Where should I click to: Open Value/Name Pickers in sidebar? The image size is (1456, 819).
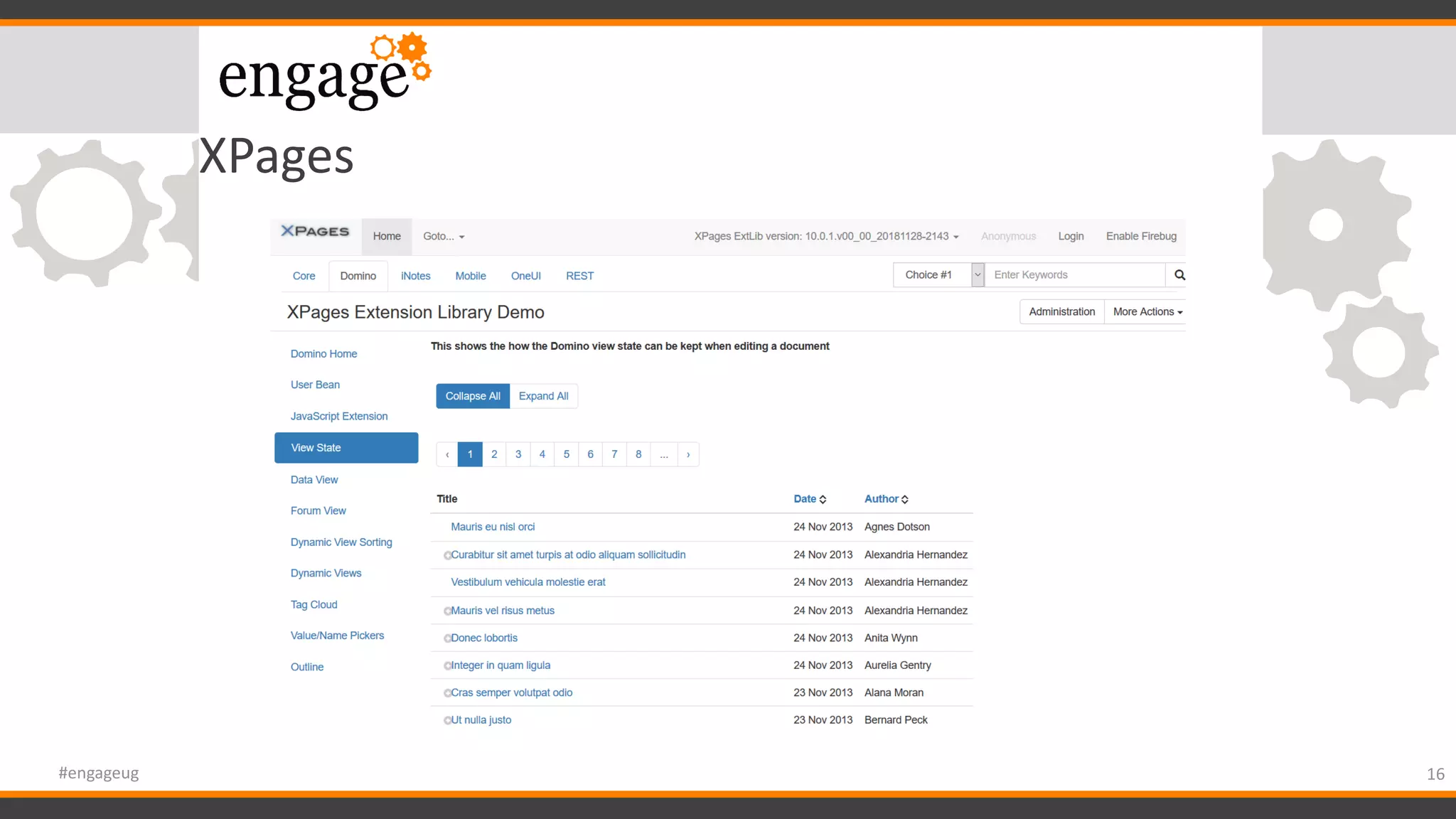[x=337, y=636]
